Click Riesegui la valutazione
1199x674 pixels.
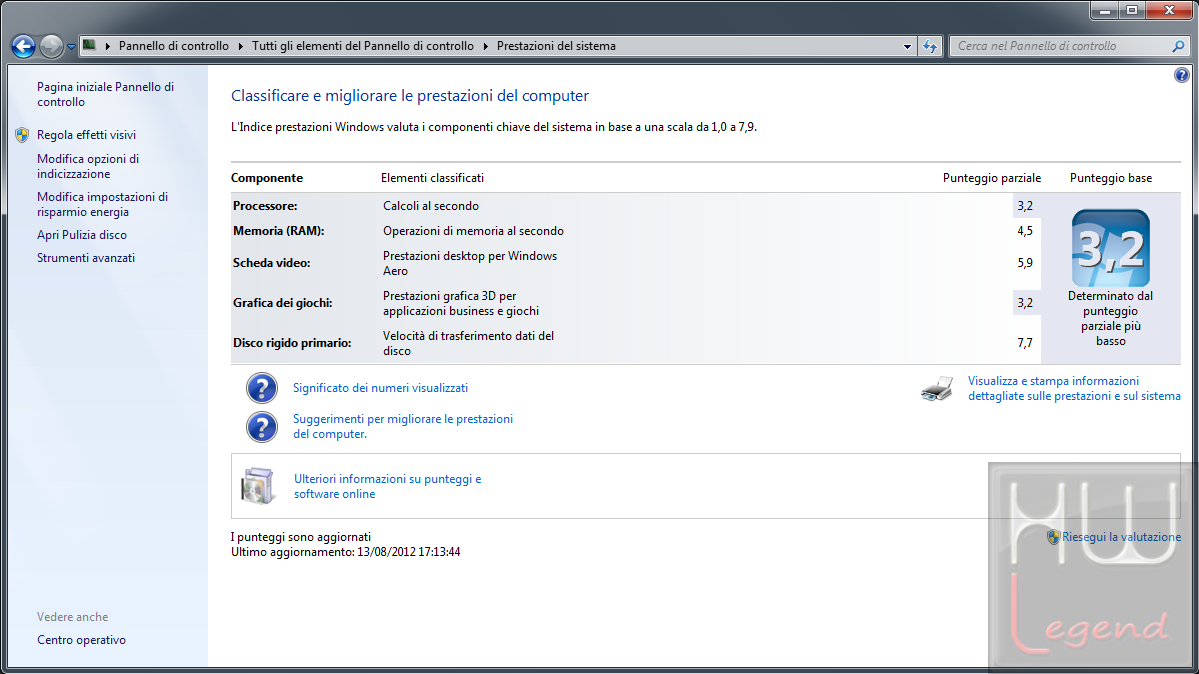[1121, 537]
